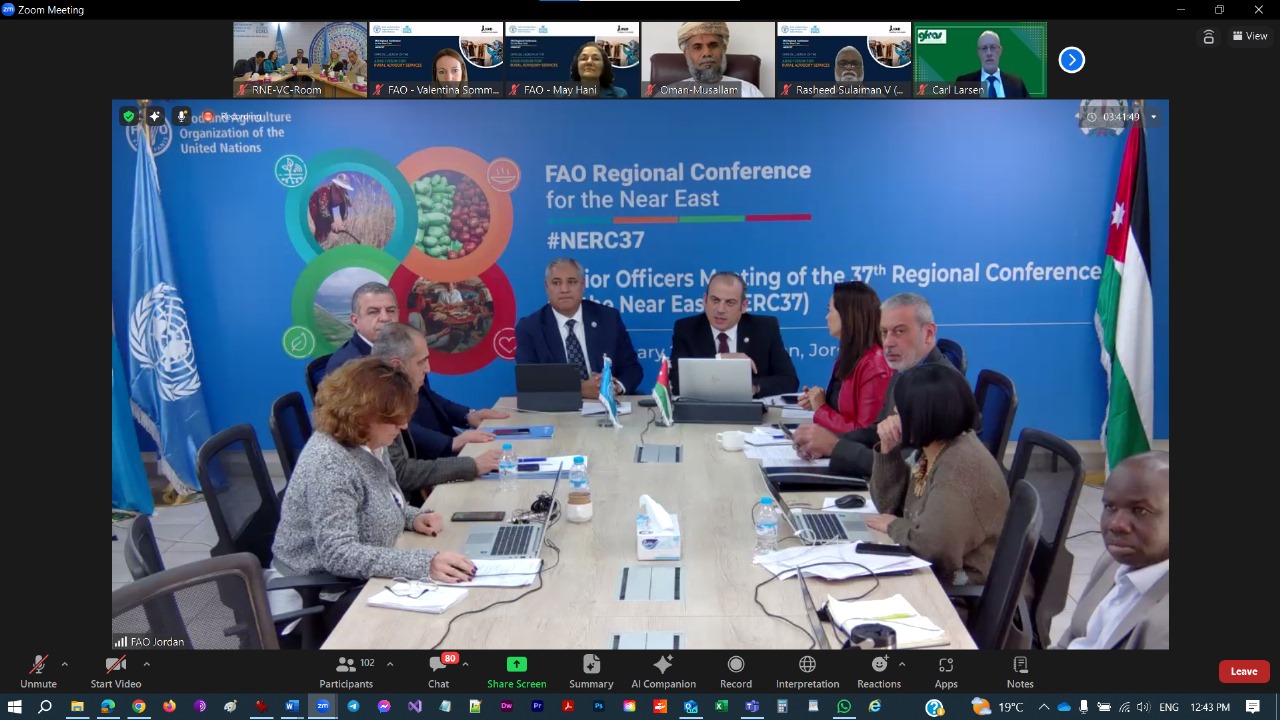Select the Oman-Musallam video thumbnail

[x=708, y=60]
